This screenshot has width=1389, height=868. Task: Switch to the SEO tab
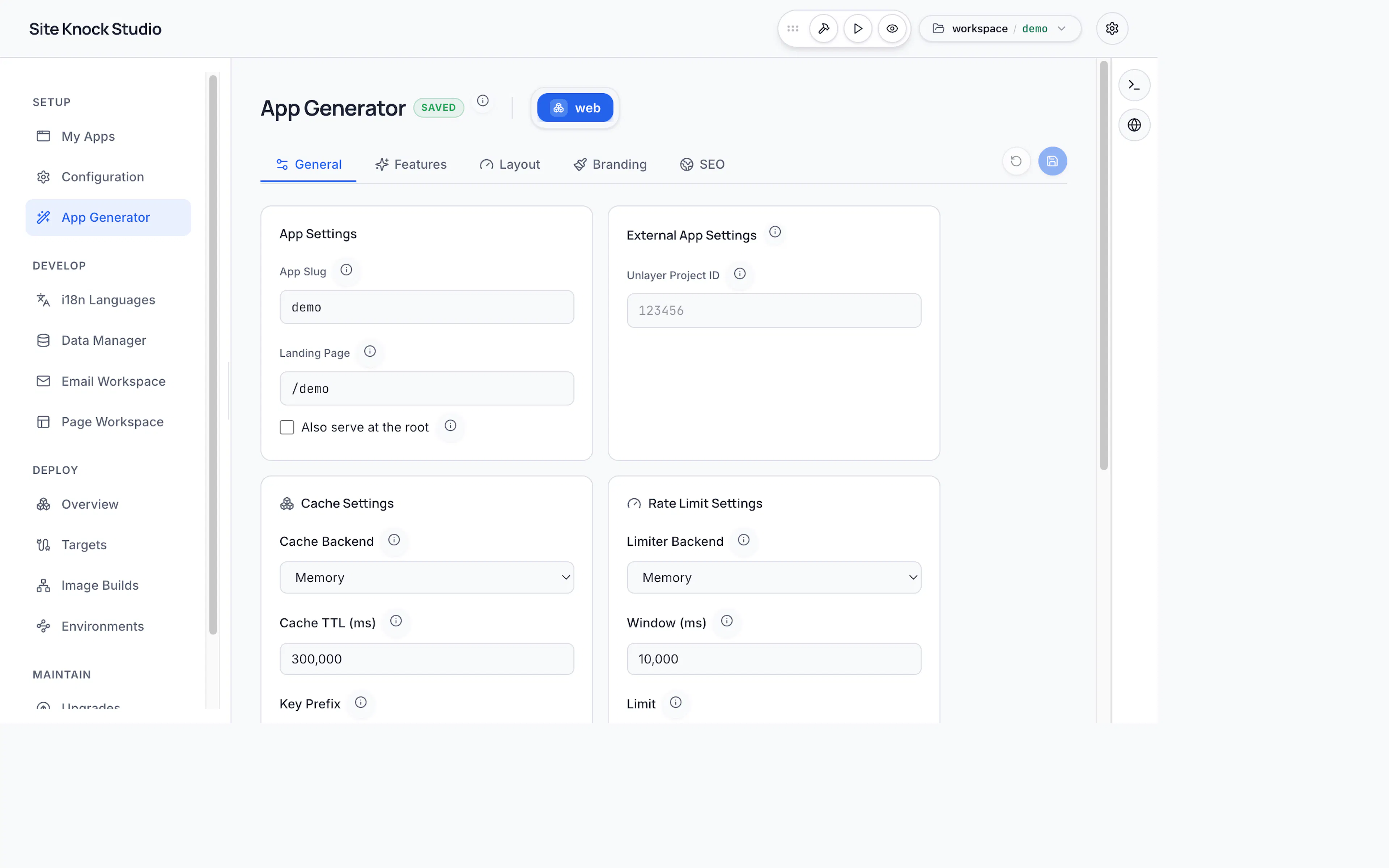(x=702, y=165)
